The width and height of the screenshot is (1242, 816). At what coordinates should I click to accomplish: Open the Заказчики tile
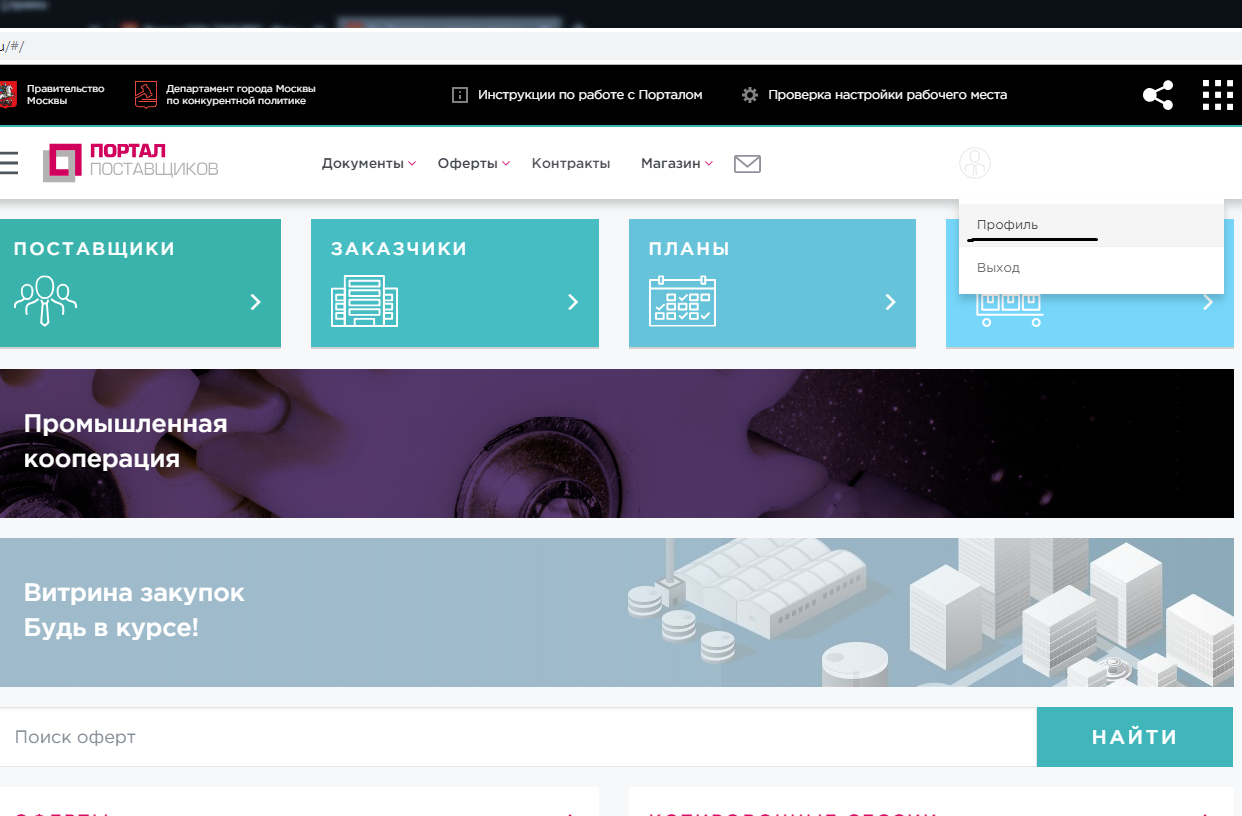tap(454, 283)
